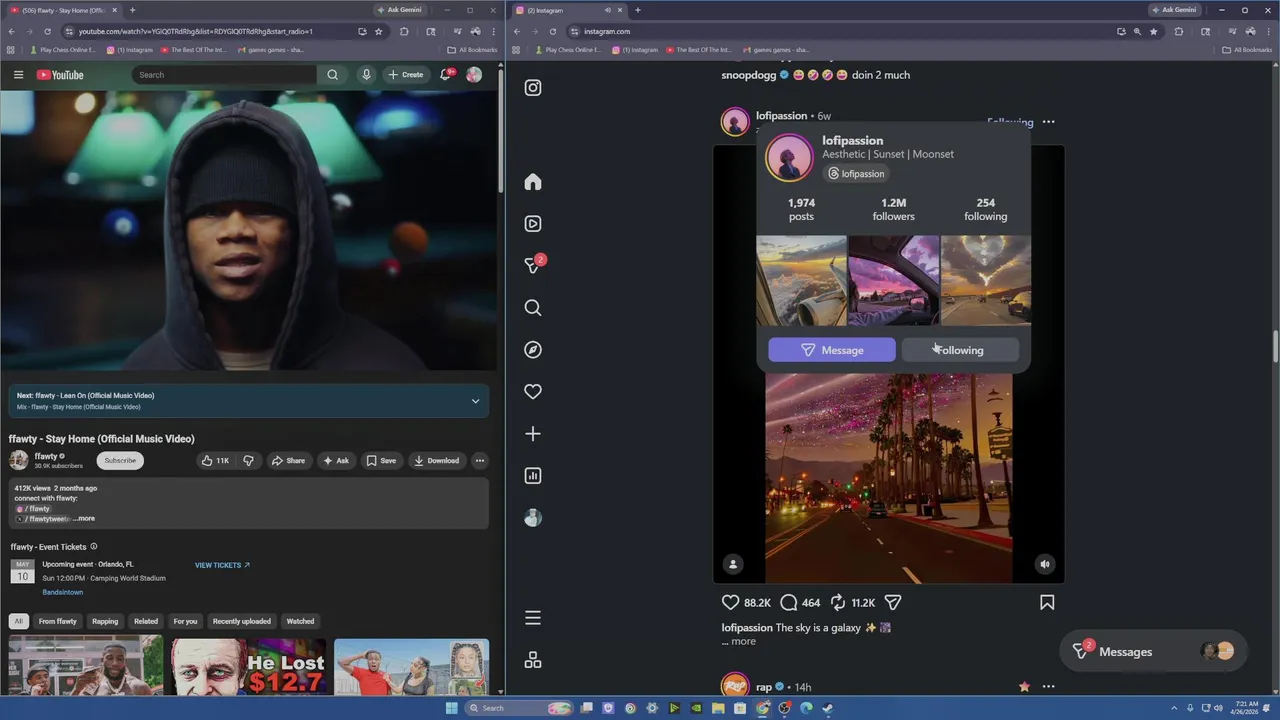
Task: Open comments on the lofipassion post
Action: (x=789, y=603)
